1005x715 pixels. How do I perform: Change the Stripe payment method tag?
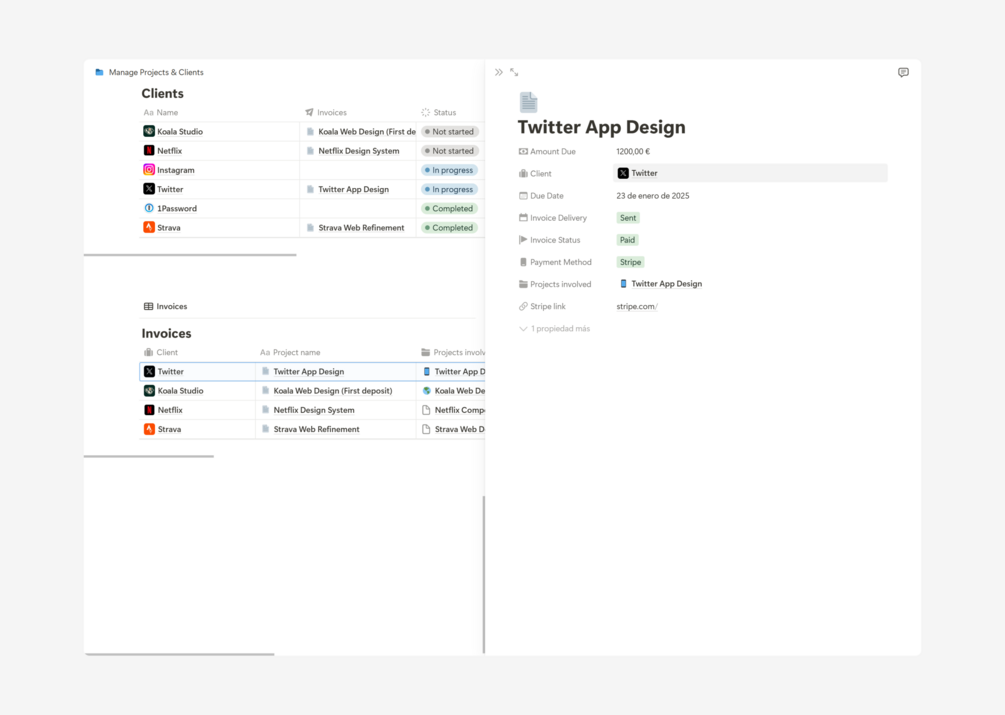click(631, 262)
